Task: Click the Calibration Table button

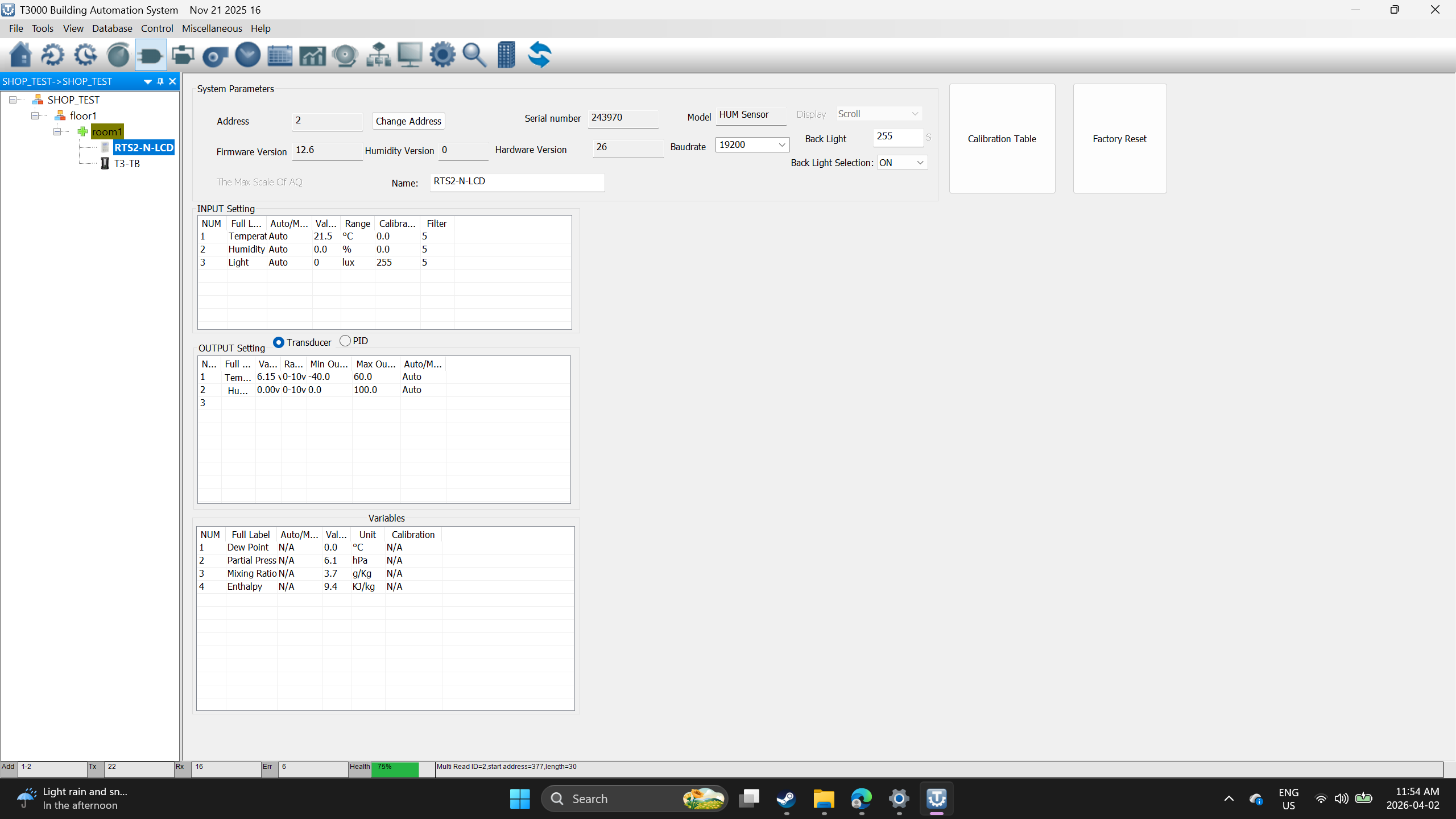Action: click(1002, 139)
